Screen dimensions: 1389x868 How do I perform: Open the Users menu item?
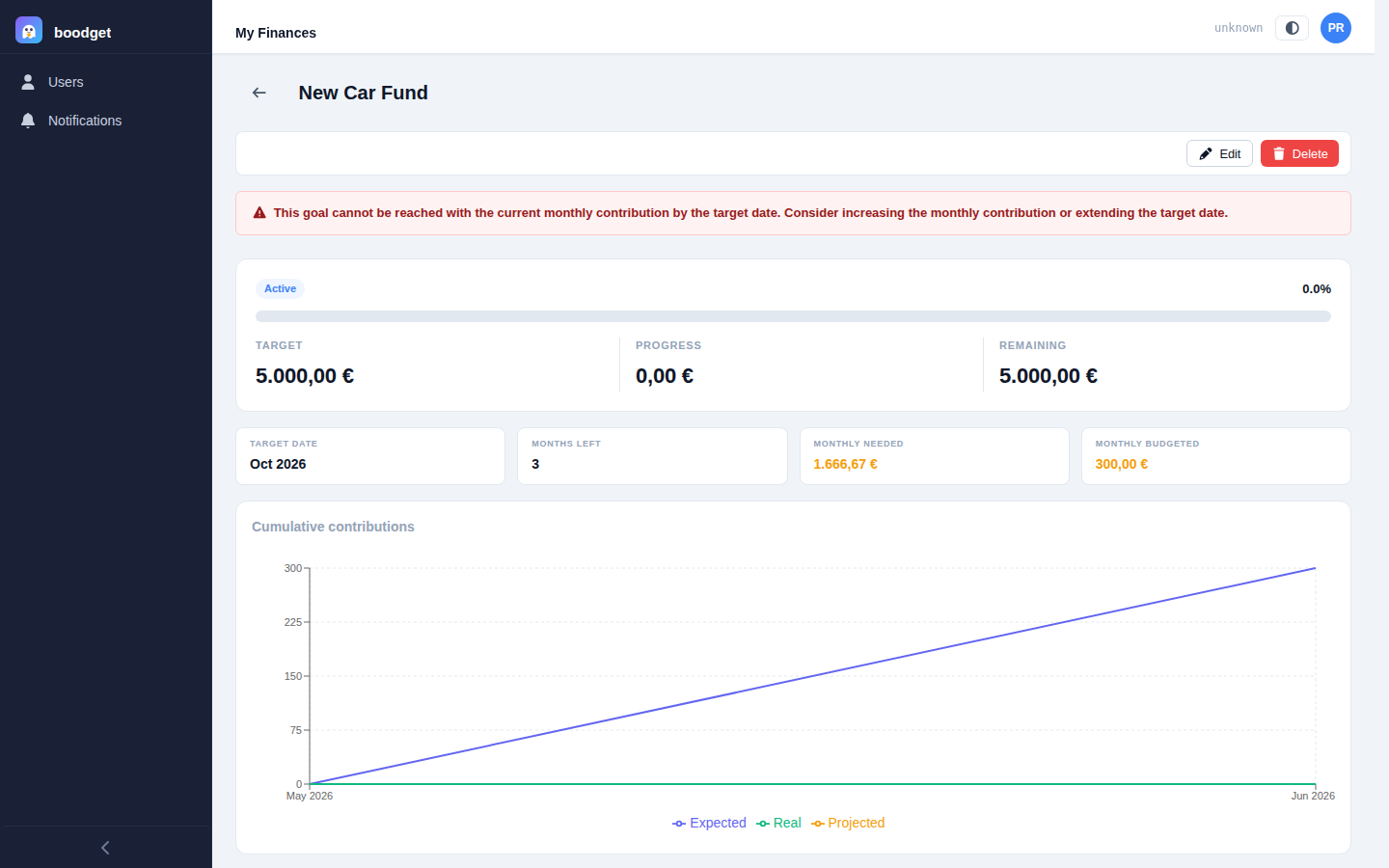[x=106, y=82]
